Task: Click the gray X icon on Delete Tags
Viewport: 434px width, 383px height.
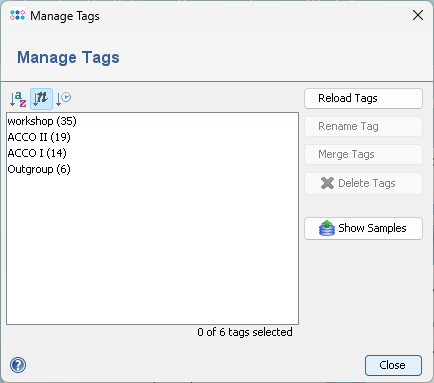Action: click(x=327, y=183)
